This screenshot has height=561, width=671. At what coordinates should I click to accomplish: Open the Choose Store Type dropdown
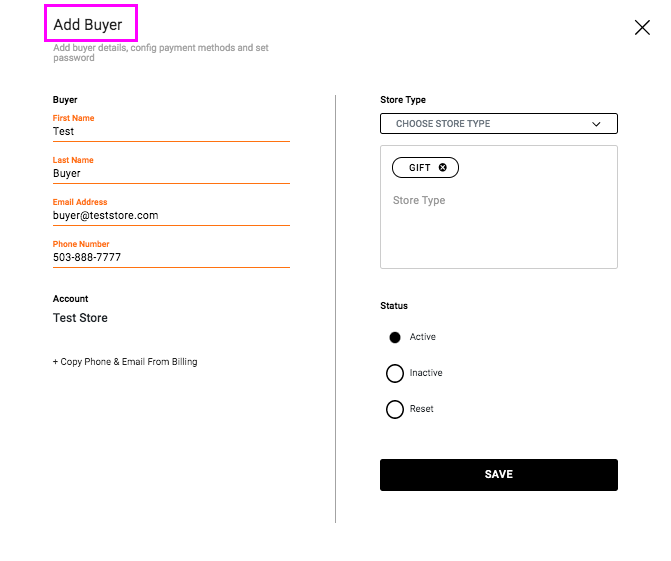coord(498,124)
